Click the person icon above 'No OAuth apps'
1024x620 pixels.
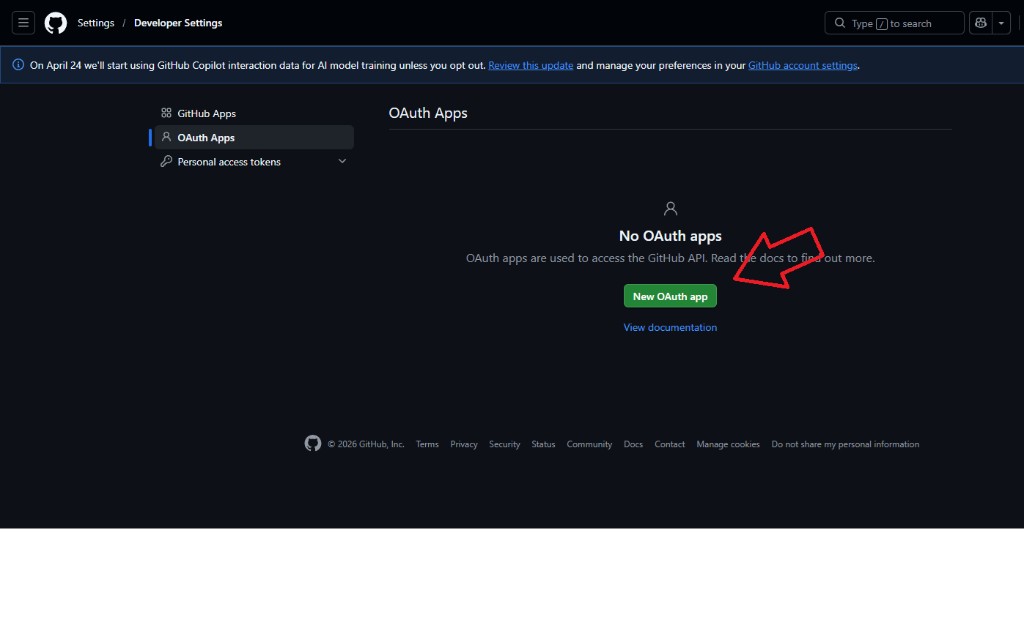tap(670, 208)
